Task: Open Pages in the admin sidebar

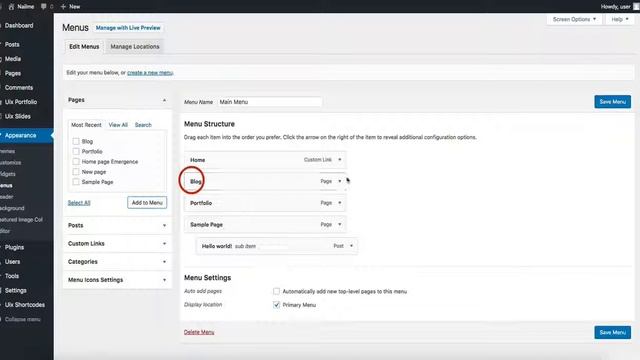Action: (13, 73)
